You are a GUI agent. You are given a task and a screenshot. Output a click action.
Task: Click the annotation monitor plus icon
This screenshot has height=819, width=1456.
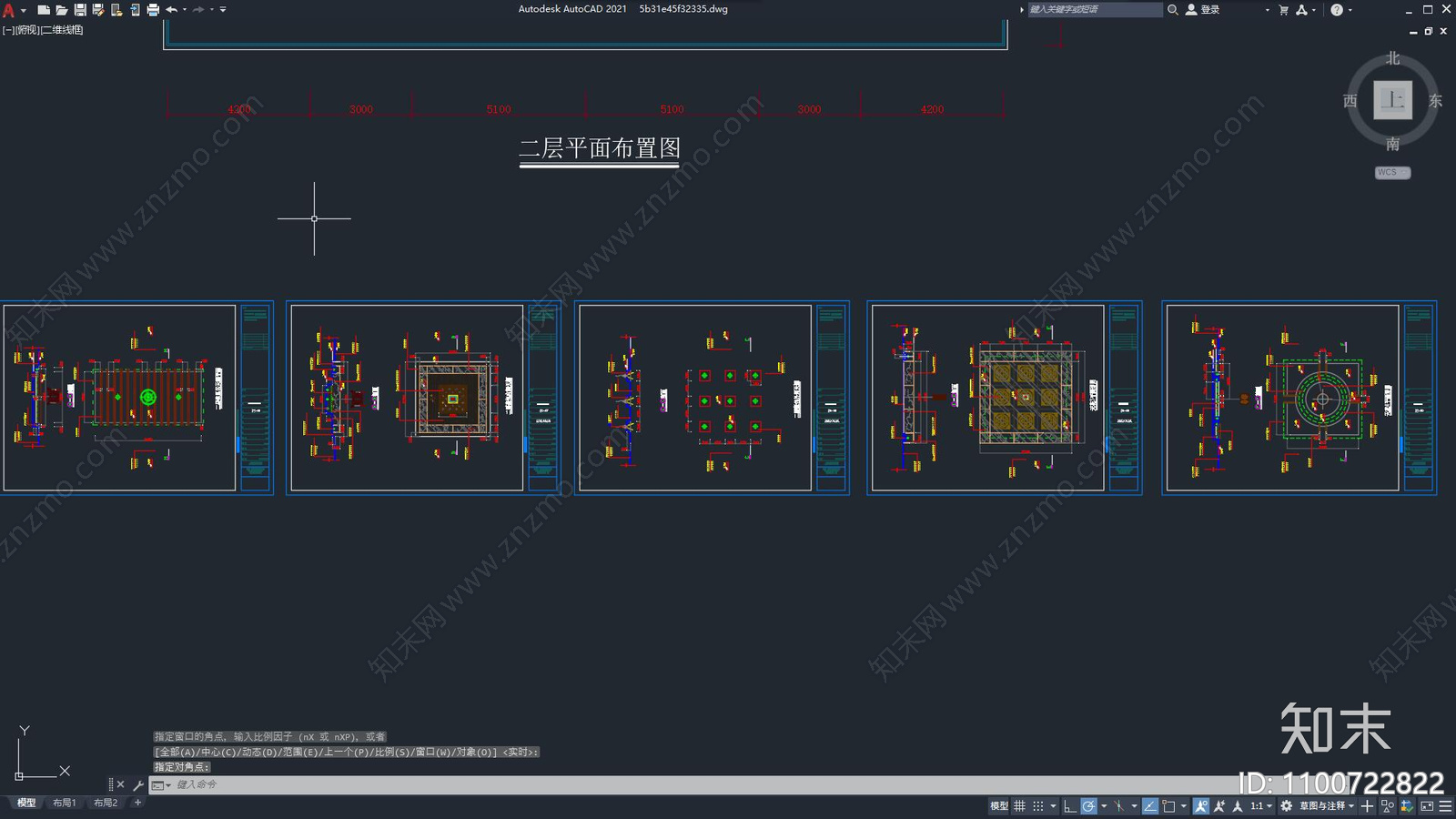(1367, 805)
